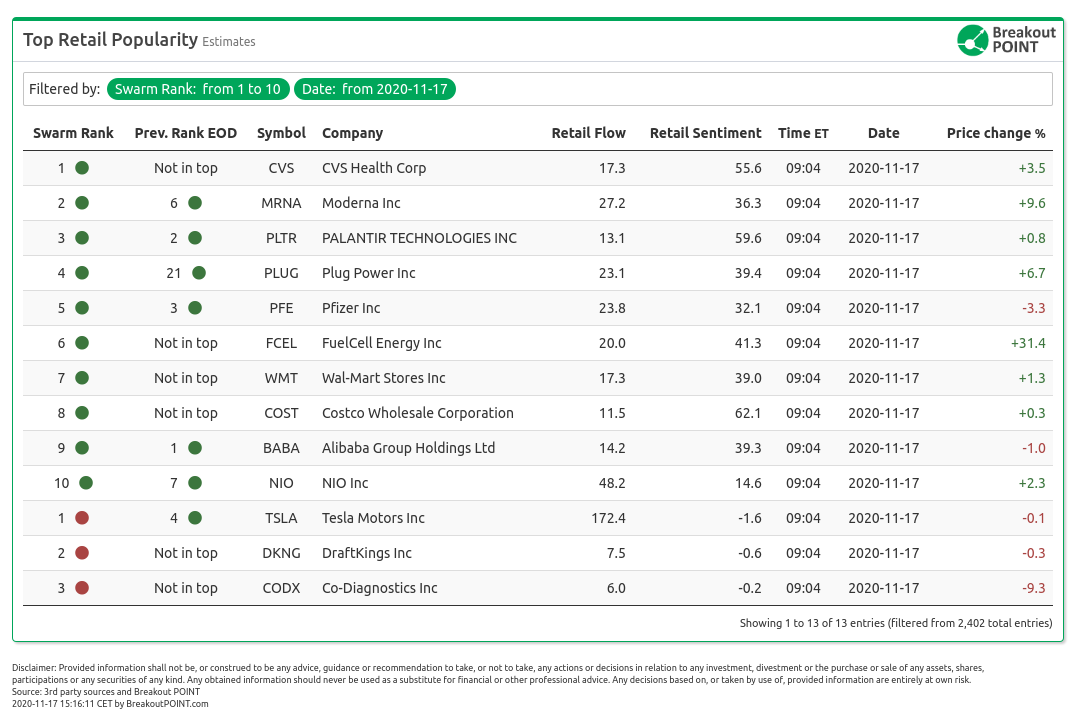Screen dimensions: 1075x724
Task: Click previous rank dot in Plug Power row
Action: pyautogui.click(x=199, y=273)
